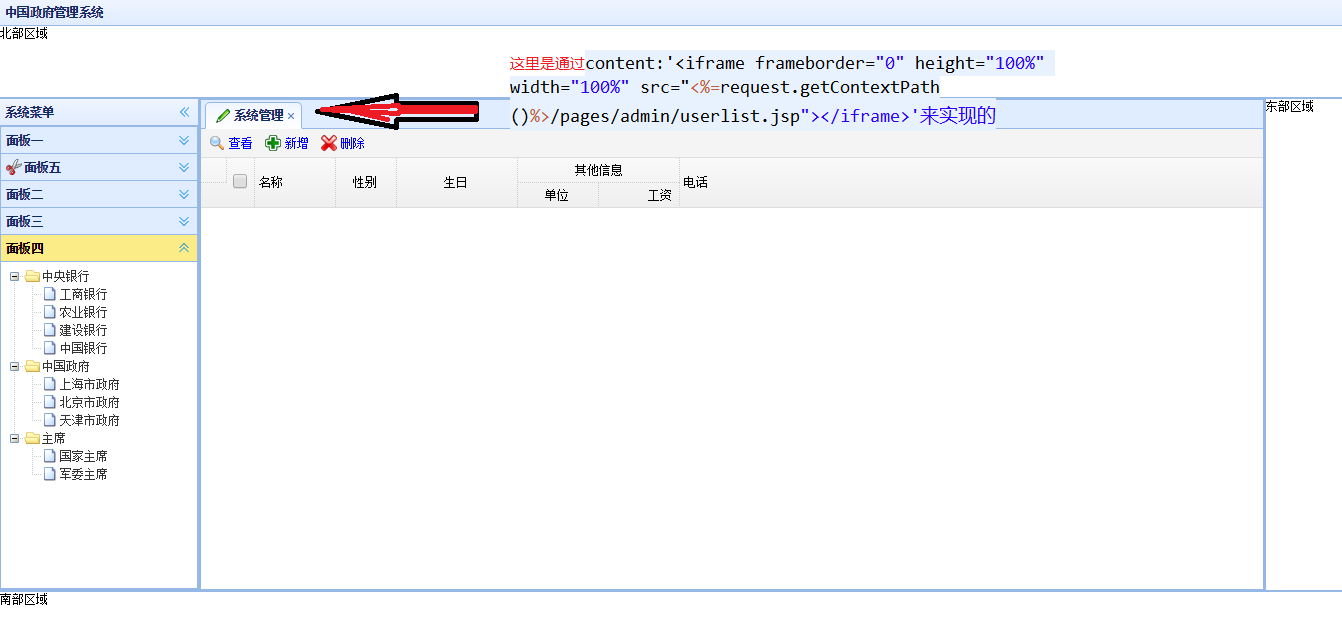This screenshot has height=635, width=1342.
Task: Sort by the 名称 column header
Action: point(295,182)
